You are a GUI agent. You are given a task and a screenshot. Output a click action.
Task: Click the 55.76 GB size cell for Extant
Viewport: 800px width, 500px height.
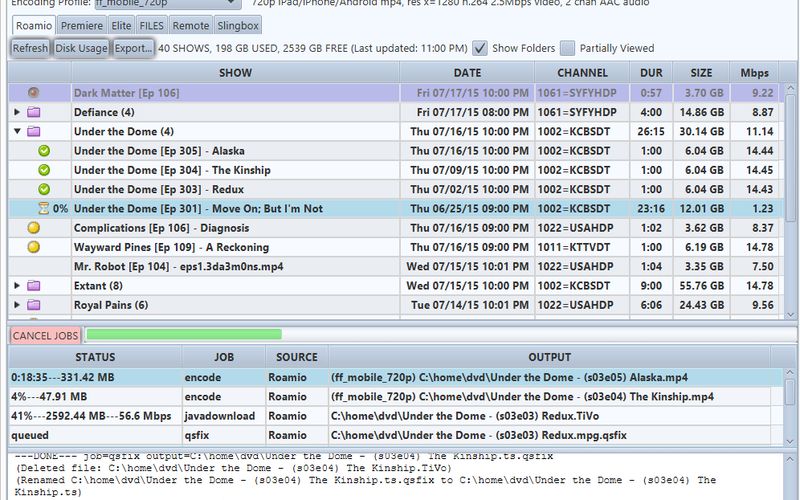coord(702,286)
